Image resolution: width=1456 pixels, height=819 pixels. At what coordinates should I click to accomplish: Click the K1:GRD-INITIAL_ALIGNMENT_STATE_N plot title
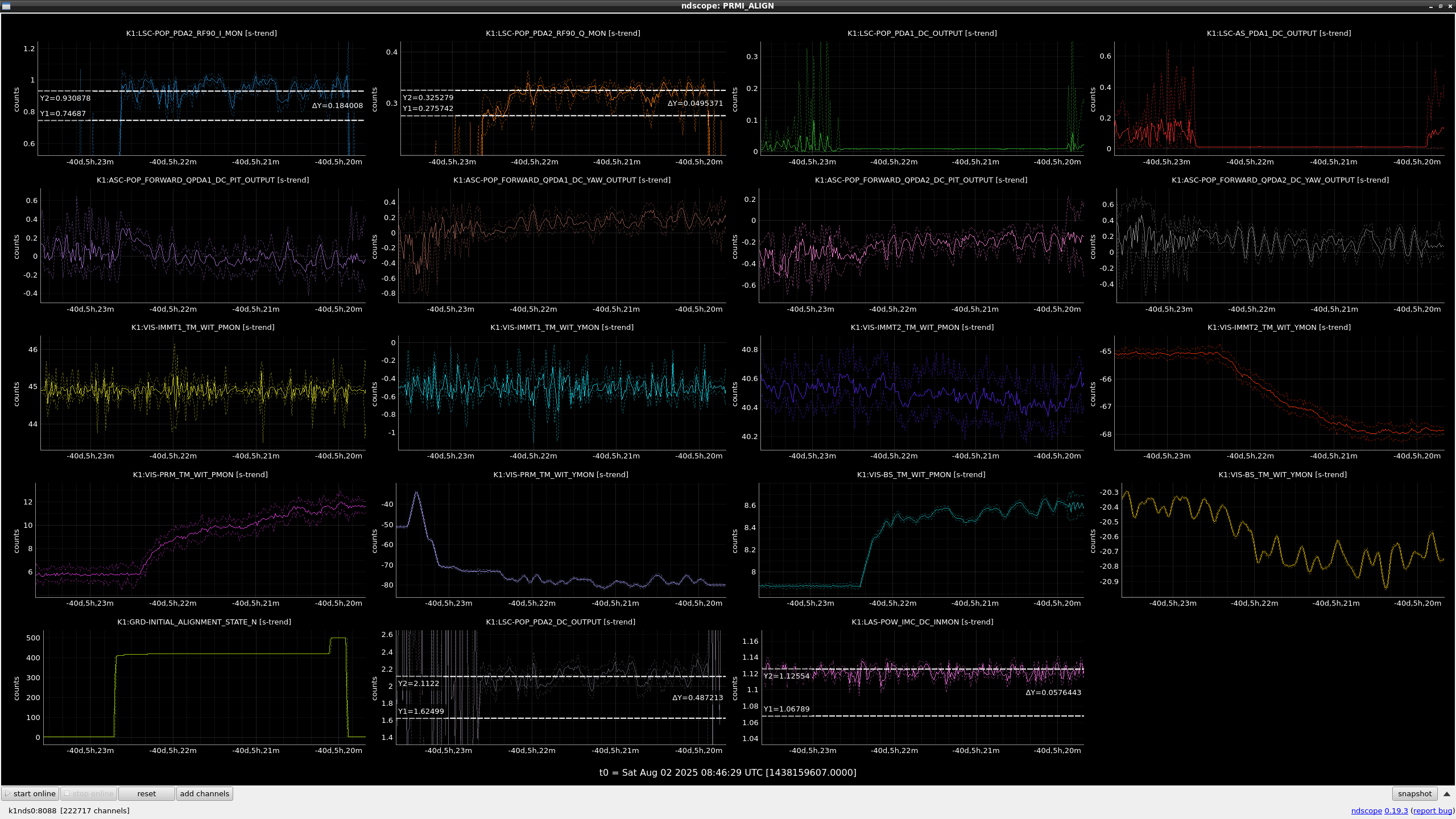tap(204, 622)
